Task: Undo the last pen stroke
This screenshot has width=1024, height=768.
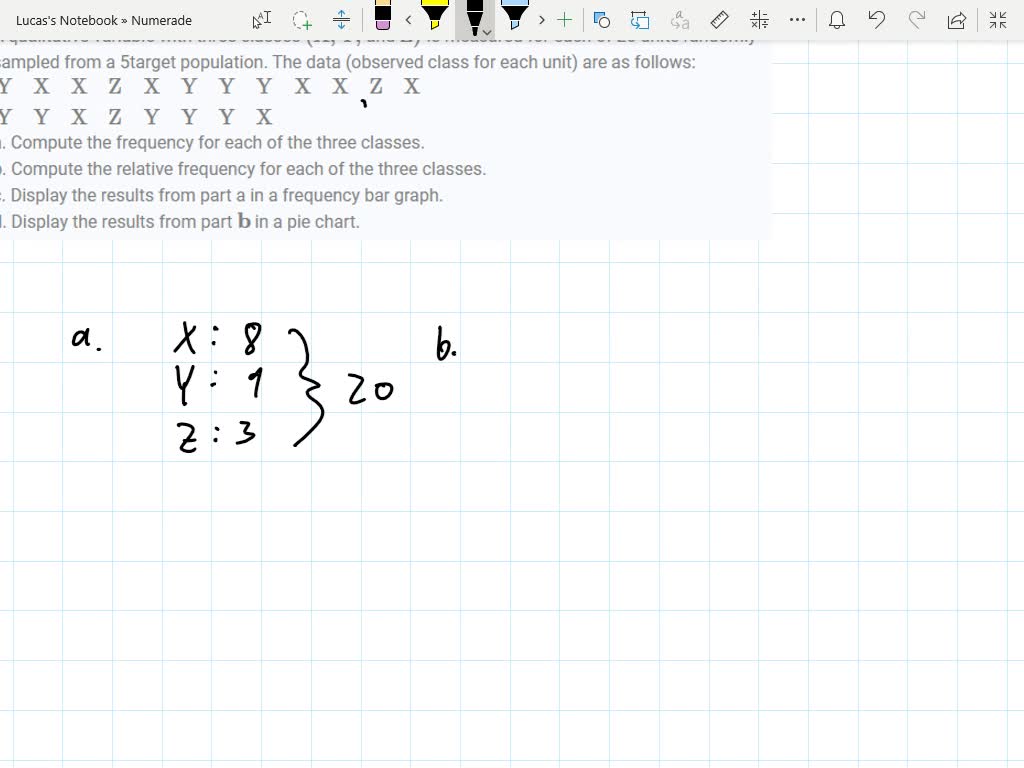Action: (x=877, y=18)
